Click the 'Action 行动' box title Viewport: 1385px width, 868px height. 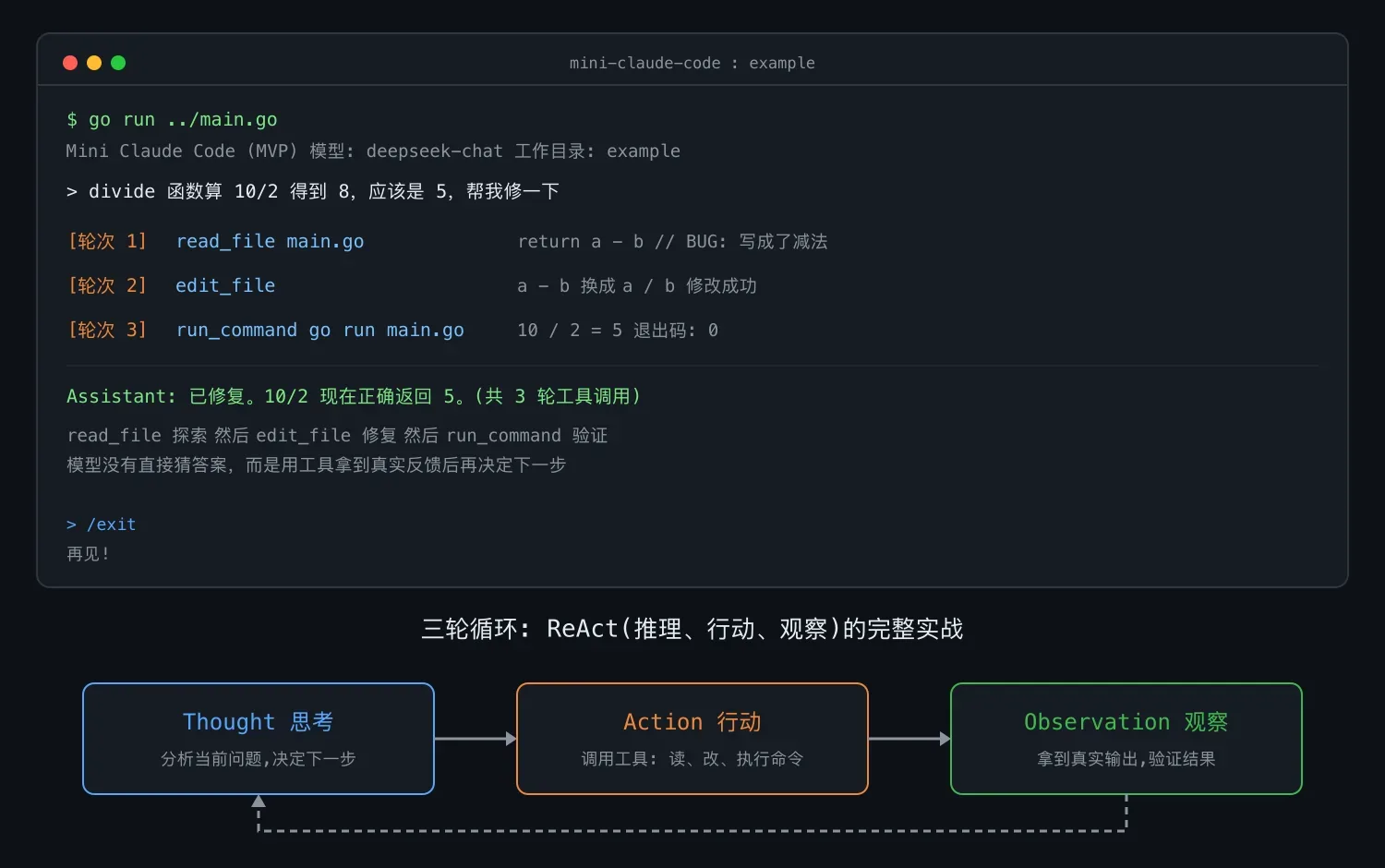[692, 721]
